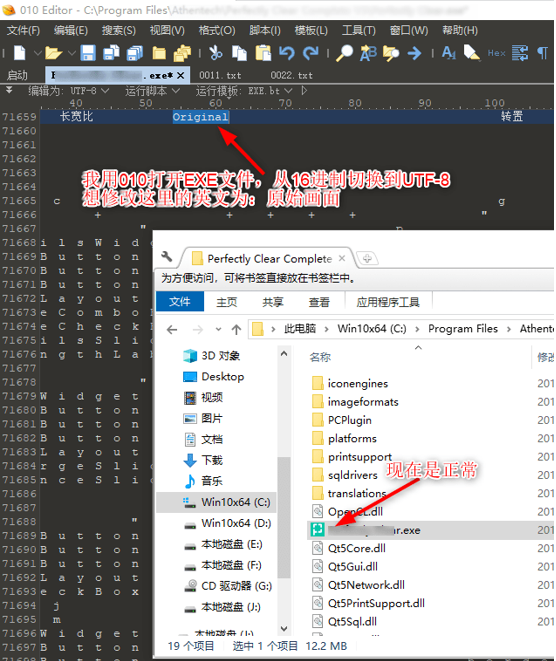Click the Redo arrow icon

coord(311,53)
